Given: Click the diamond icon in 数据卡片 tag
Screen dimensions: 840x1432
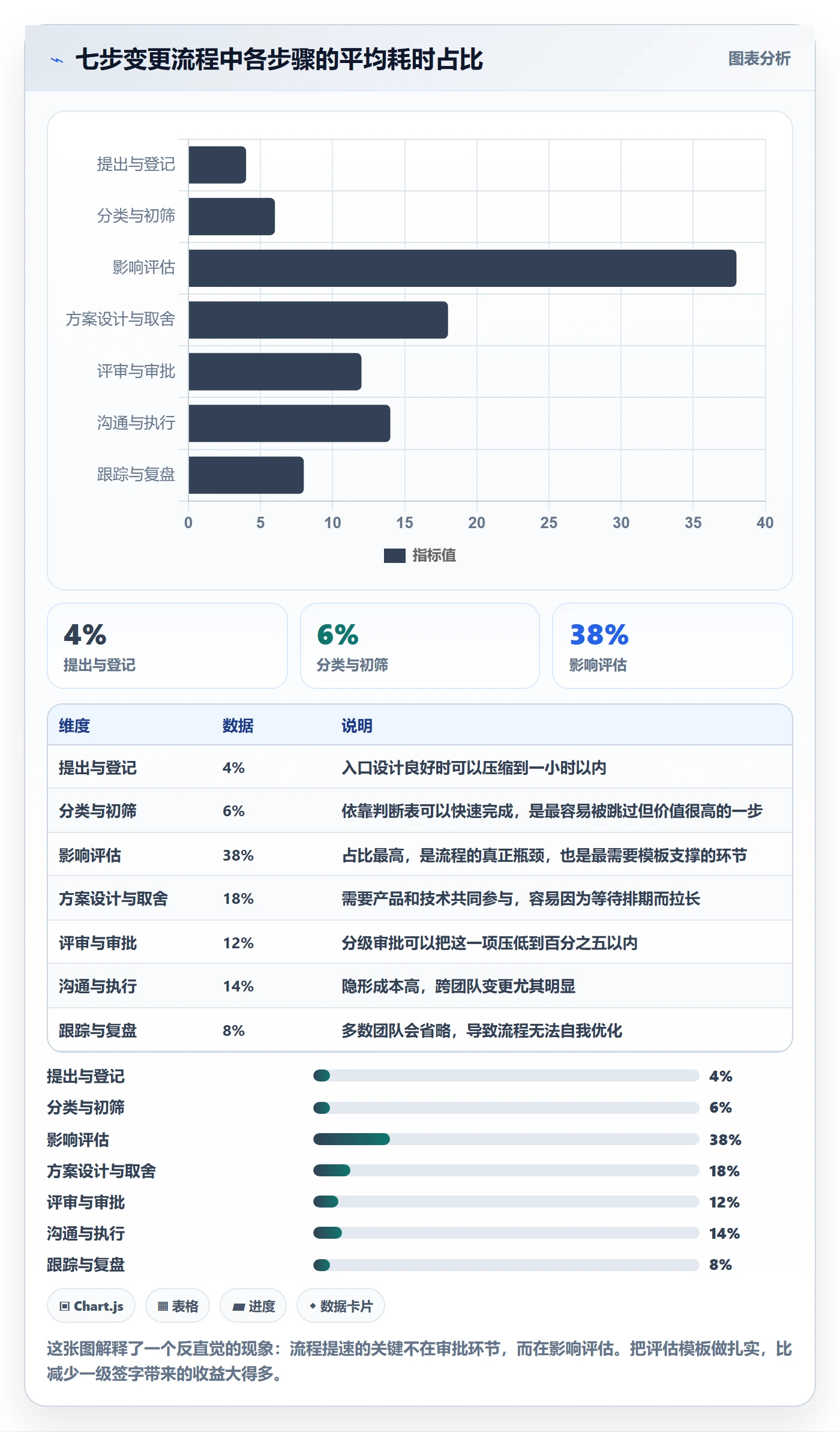Looking at the screenshot, I should pos(313,1306).
